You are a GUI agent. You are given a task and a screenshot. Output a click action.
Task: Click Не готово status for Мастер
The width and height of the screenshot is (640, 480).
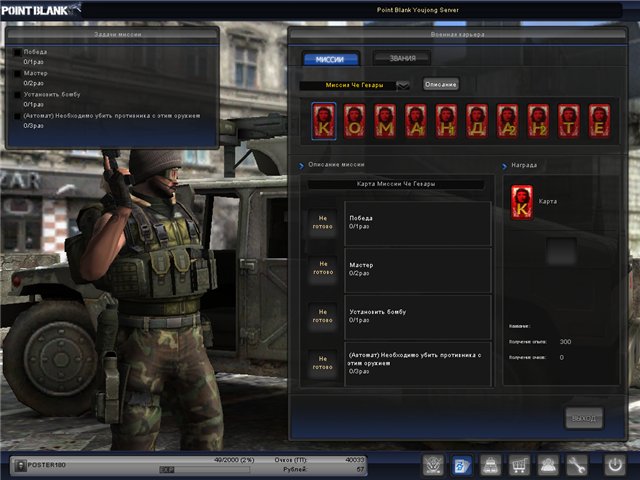[322, 268]
